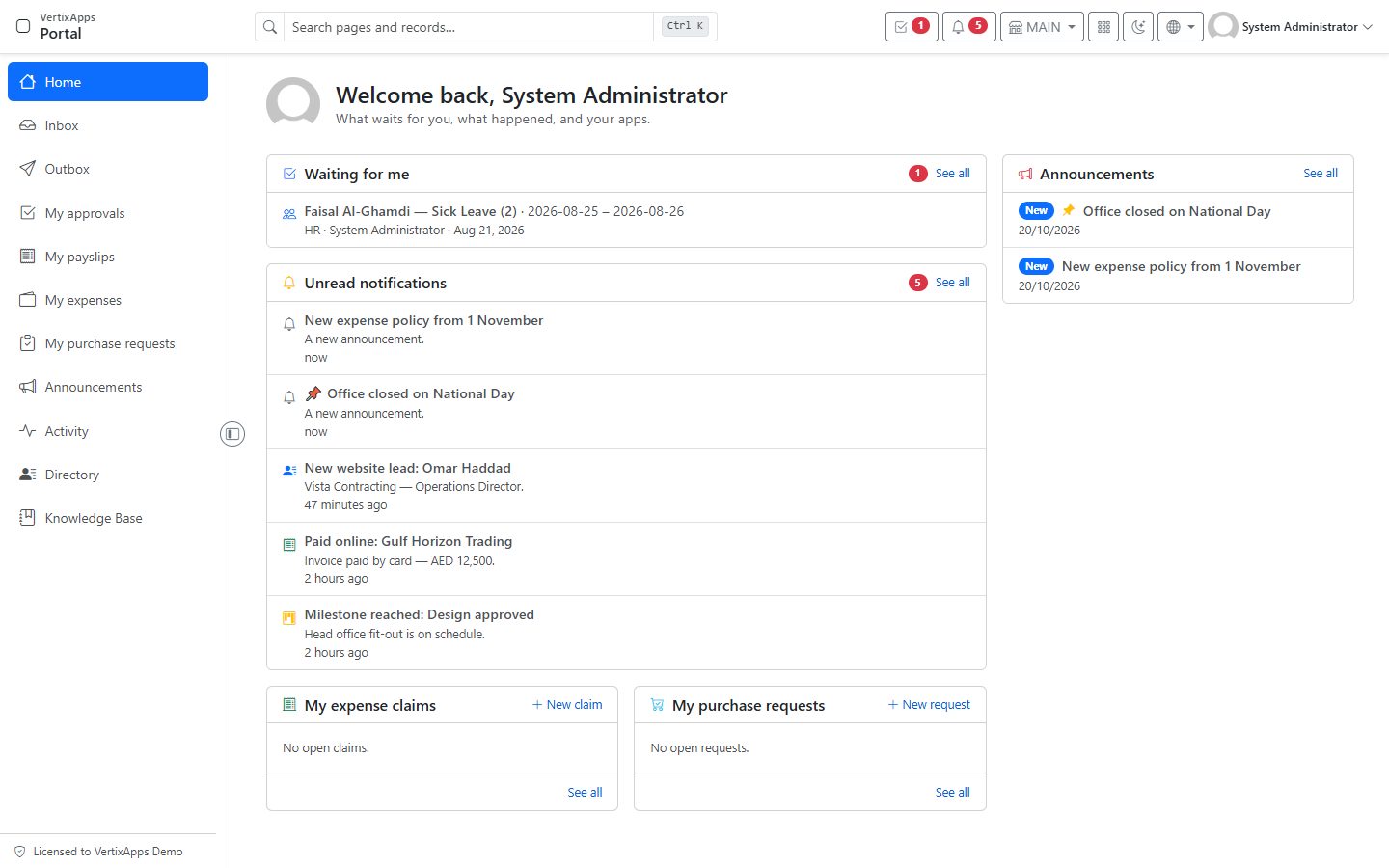1389x868 pixels.
Task: Open the pending approvals icon in top bar
Action: pyautogui.click(x=912, y=27)
